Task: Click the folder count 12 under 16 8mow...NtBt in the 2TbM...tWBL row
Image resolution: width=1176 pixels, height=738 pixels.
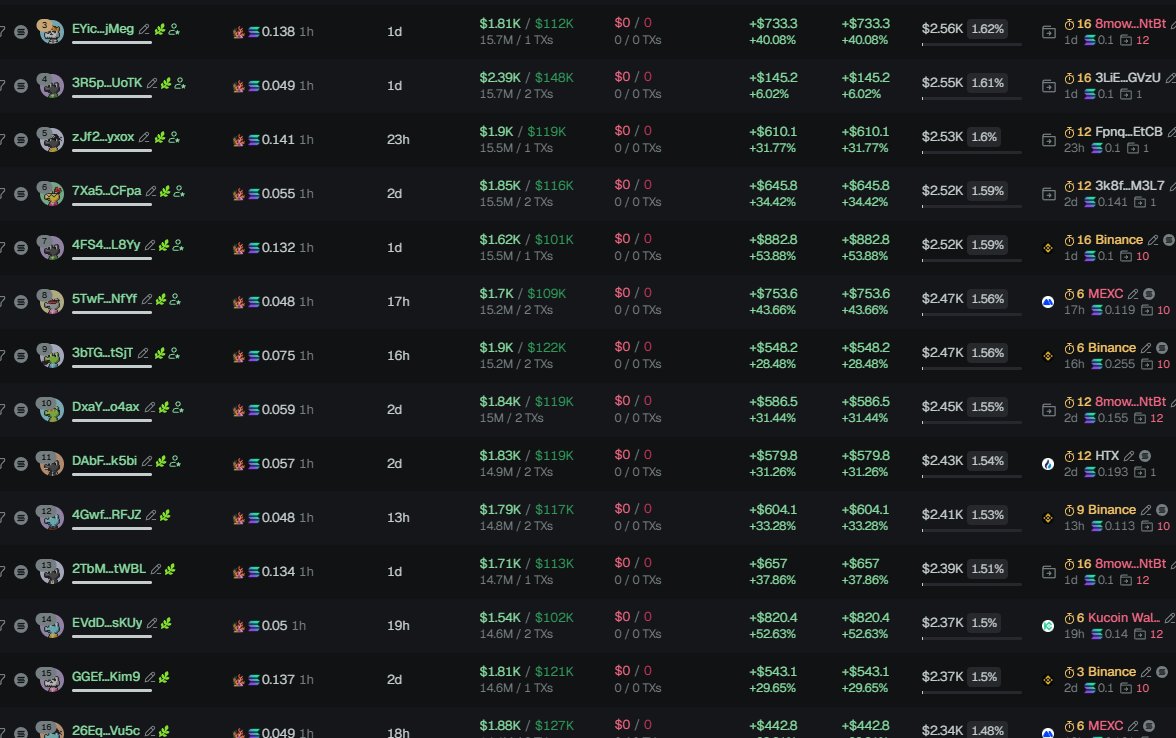Action: [x=1142, y=580]
